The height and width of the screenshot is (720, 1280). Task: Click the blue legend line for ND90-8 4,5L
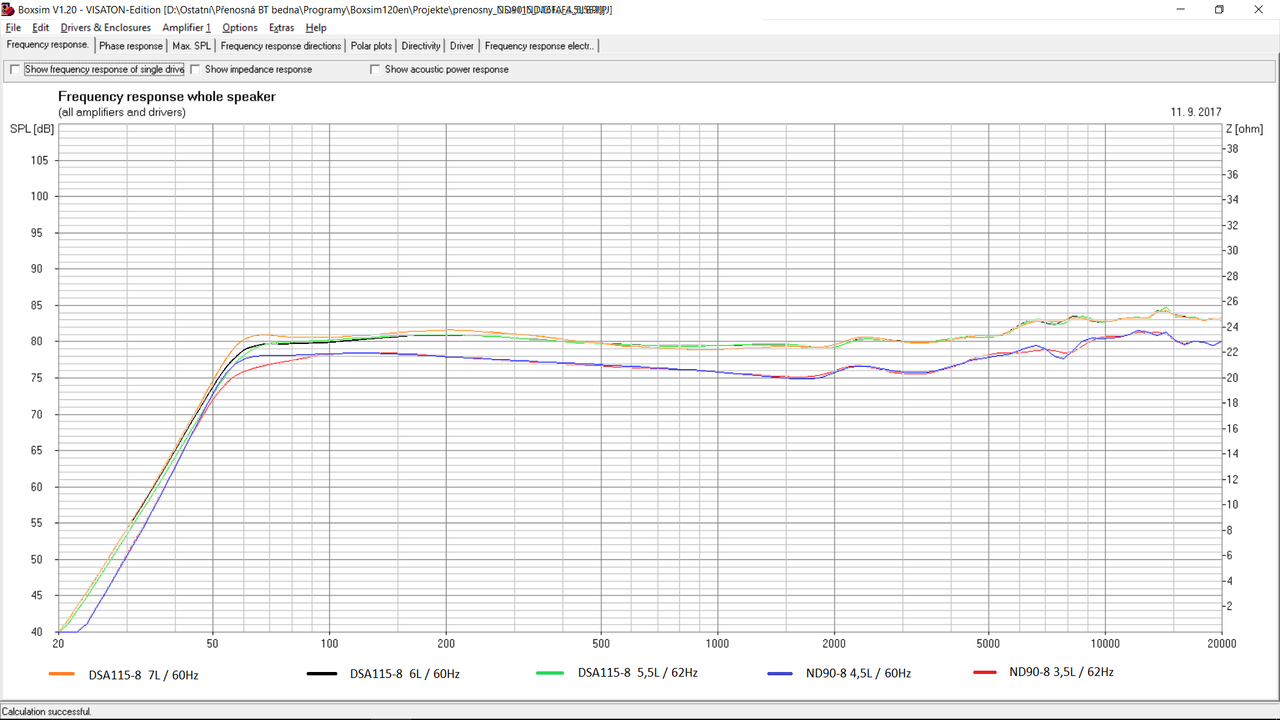pyautogui.click(x=781, y=674)
